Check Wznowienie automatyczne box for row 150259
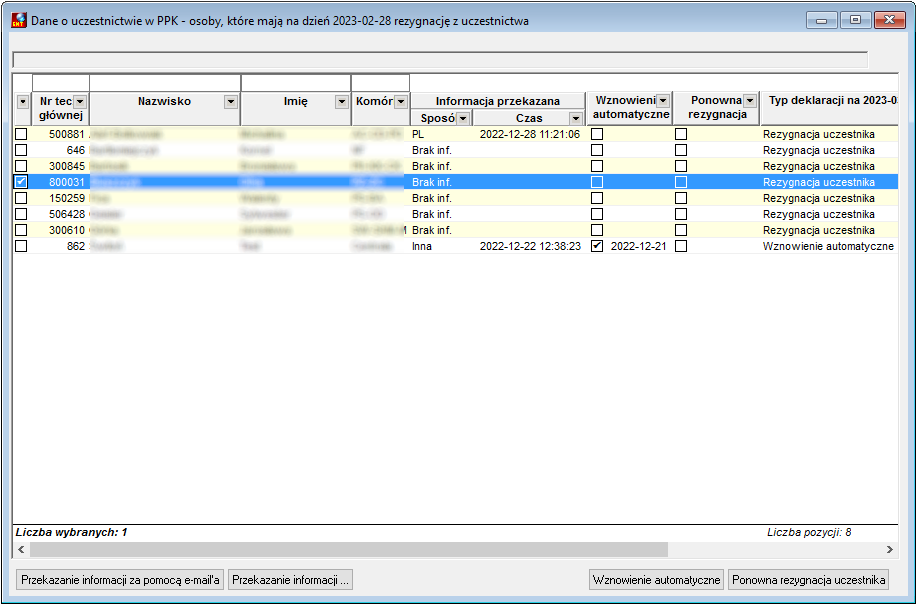The width and height of the screenshot is (917, 605). 597,198
